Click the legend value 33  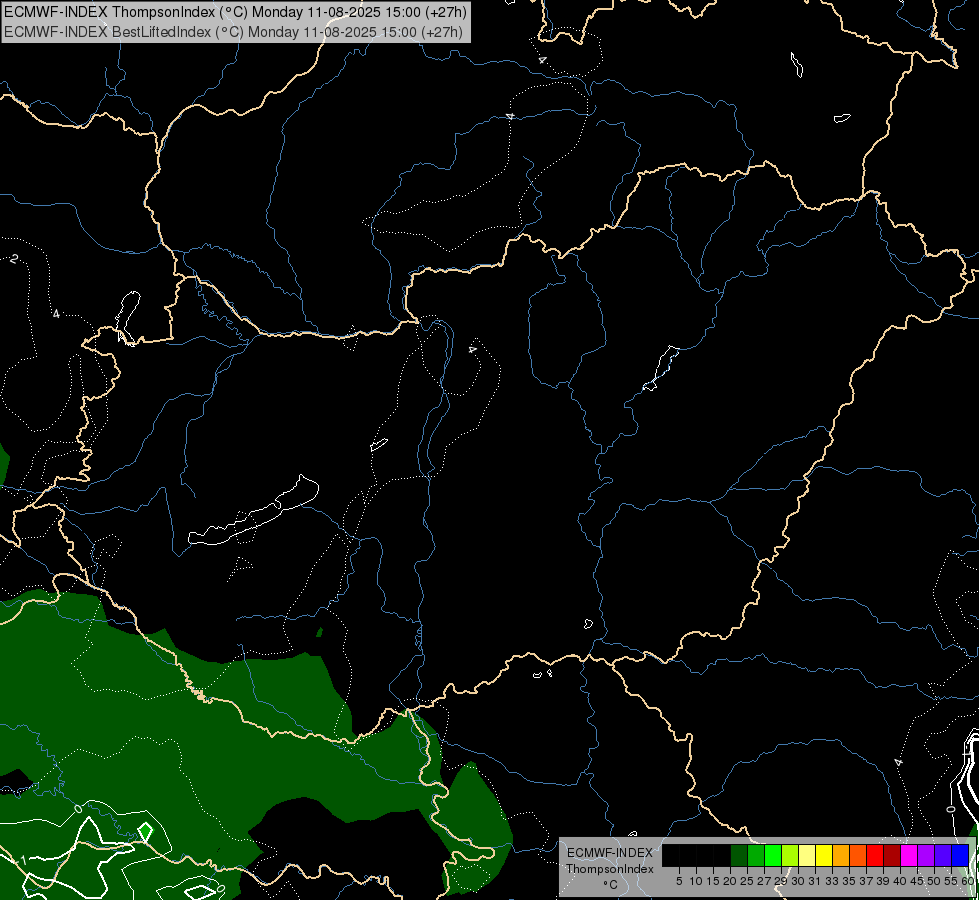[x=832, y=881]
